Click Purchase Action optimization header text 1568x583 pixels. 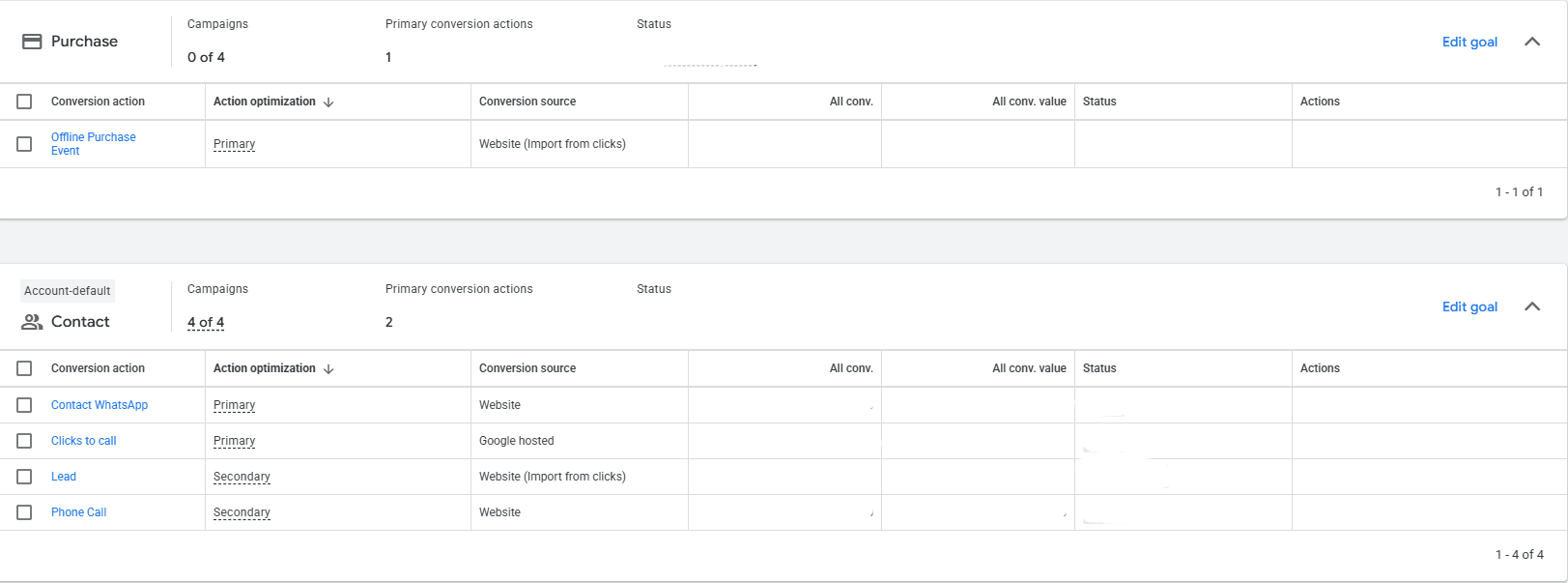(264, 102)
